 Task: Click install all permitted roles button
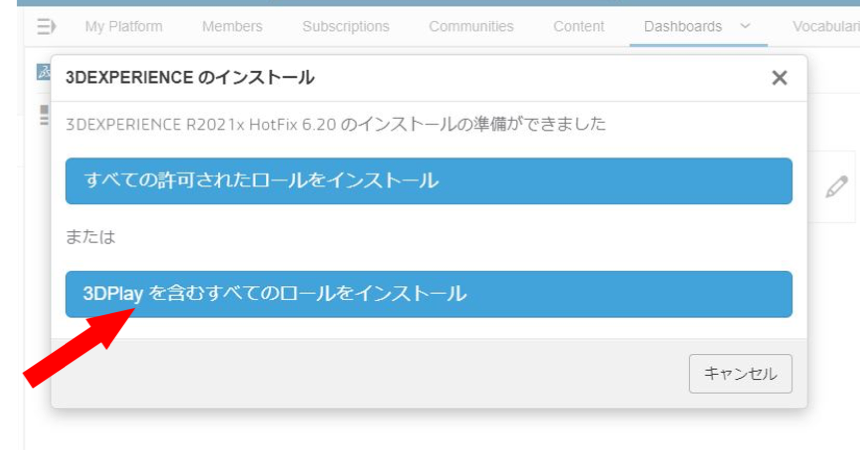[x=428, y=181]
